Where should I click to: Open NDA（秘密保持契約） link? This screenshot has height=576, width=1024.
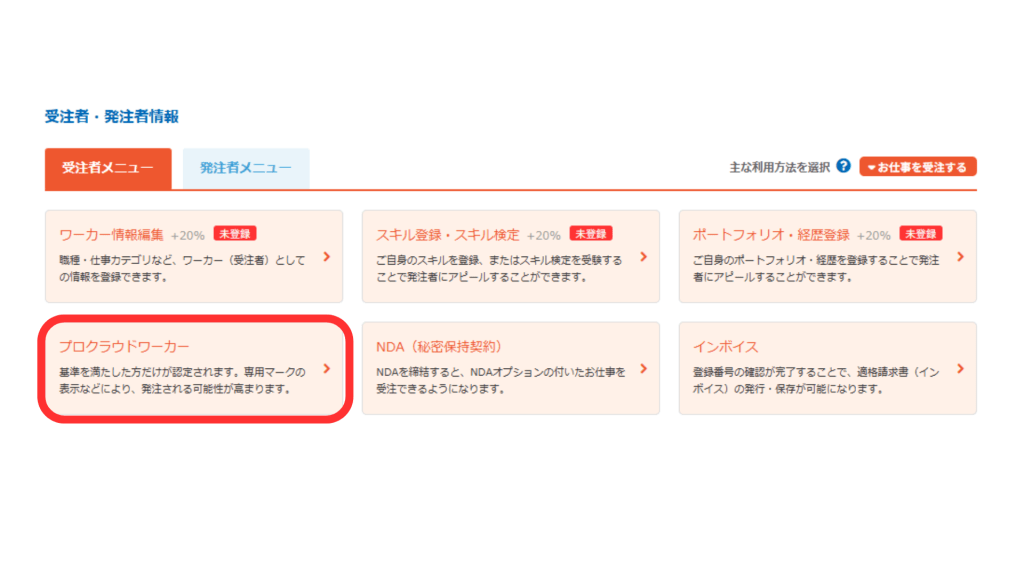pyautogui.click(x=437, y=347)
